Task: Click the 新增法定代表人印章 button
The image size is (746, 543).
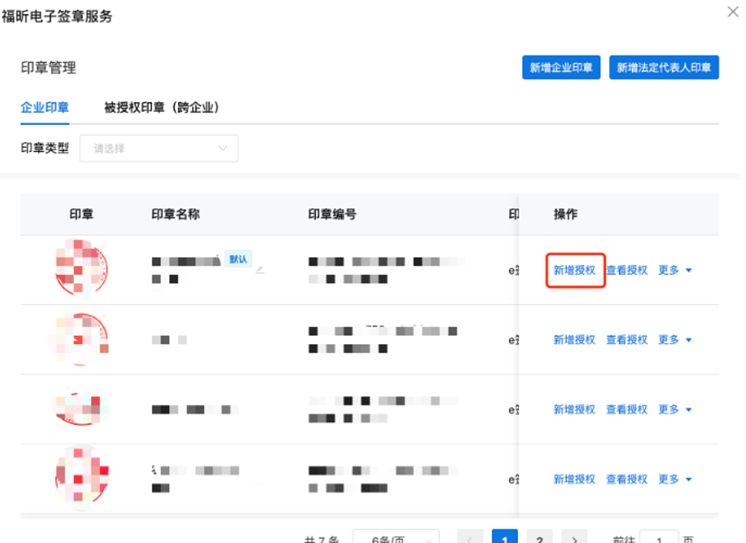Action: pos(664,68)
